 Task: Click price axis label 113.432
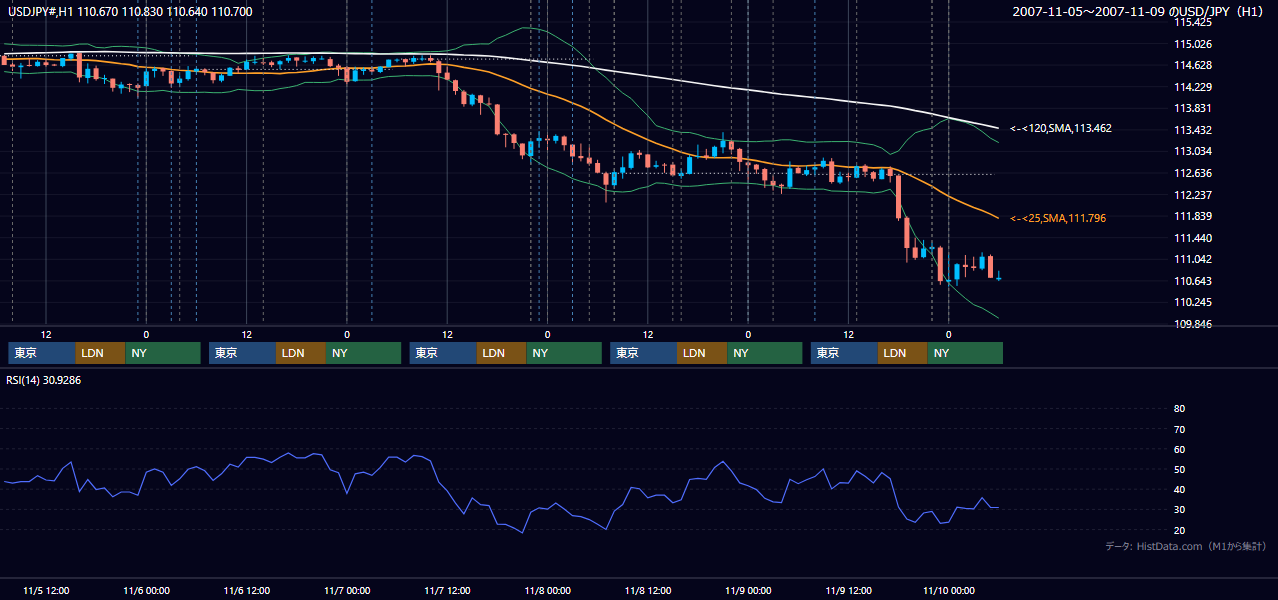pyautogui.click(x=1192, y=130)
